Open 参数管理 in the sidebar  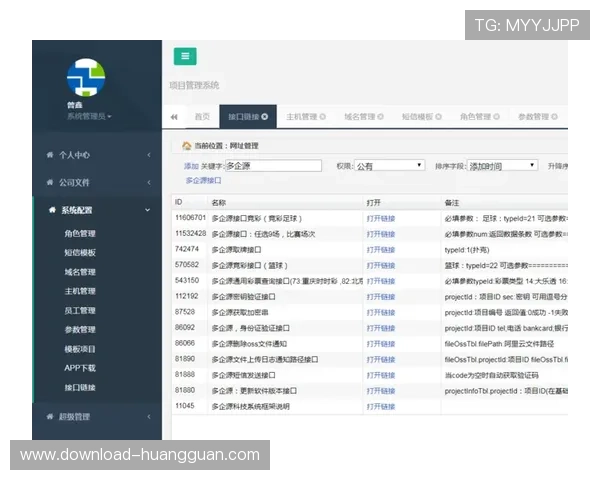point(80,330)
